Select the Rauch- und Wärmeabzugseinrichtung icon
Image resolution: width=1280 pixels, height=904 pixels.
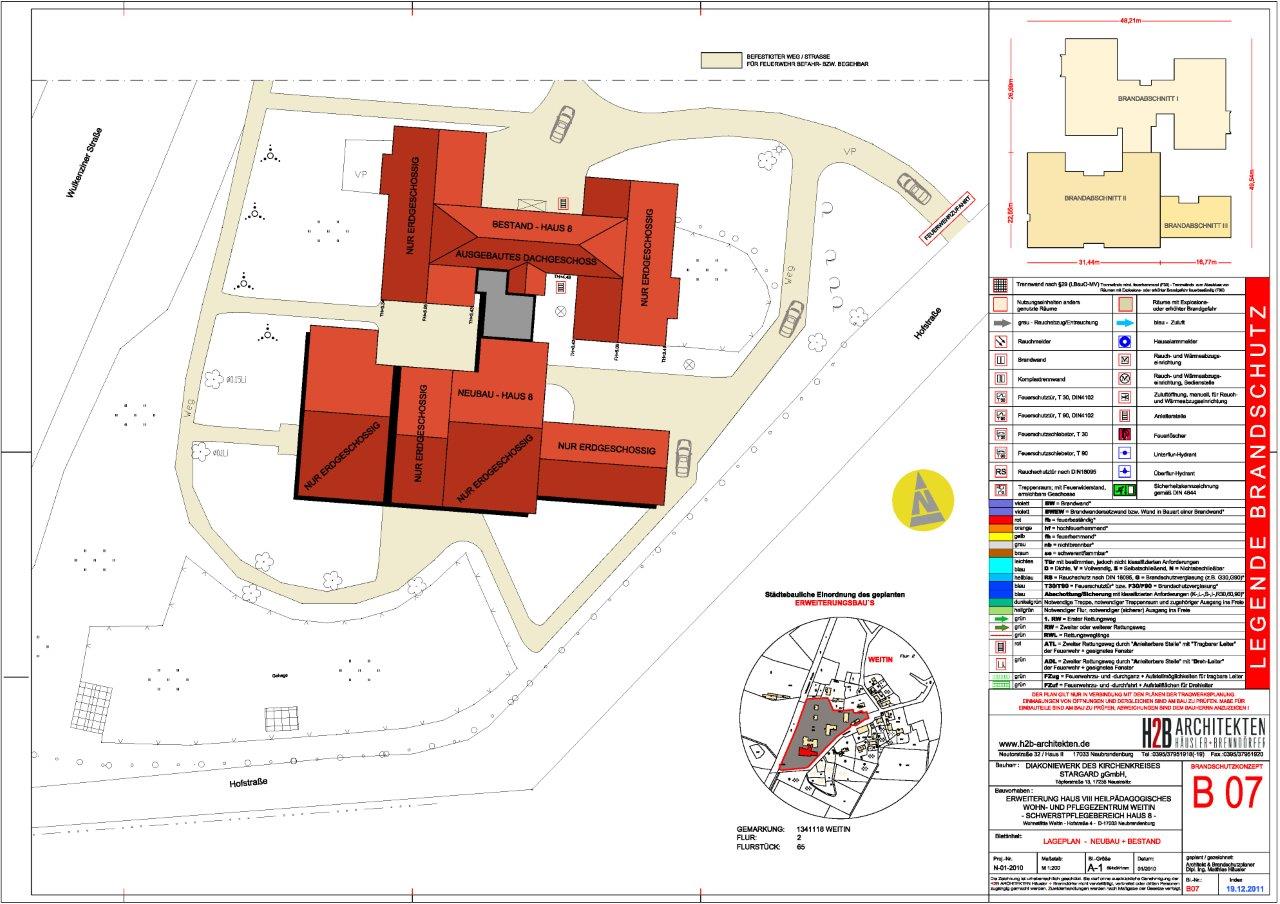pos(1125,360)
